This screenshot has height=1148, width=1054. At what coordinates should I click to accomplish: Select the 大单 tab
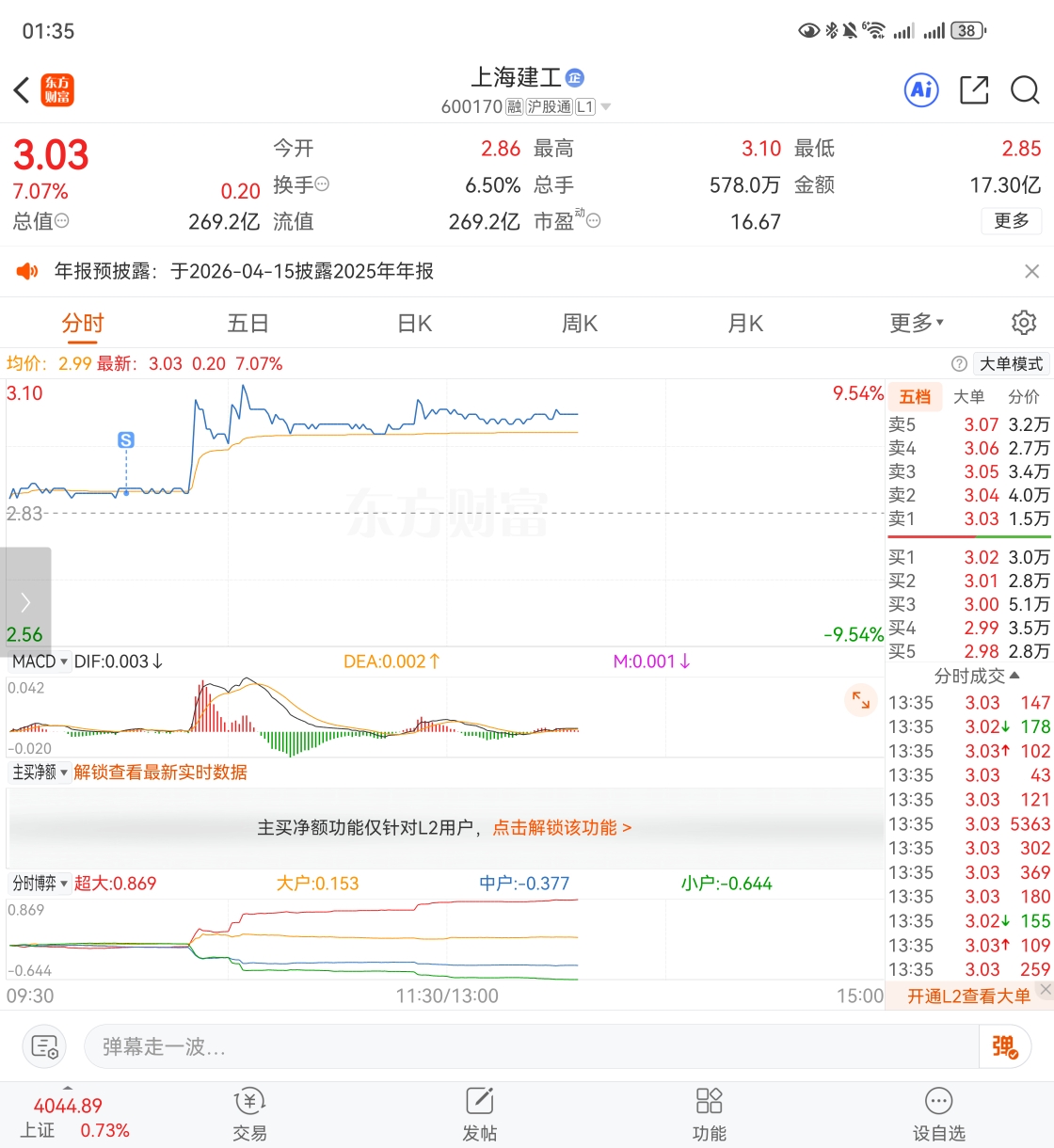tap(969, 397)
